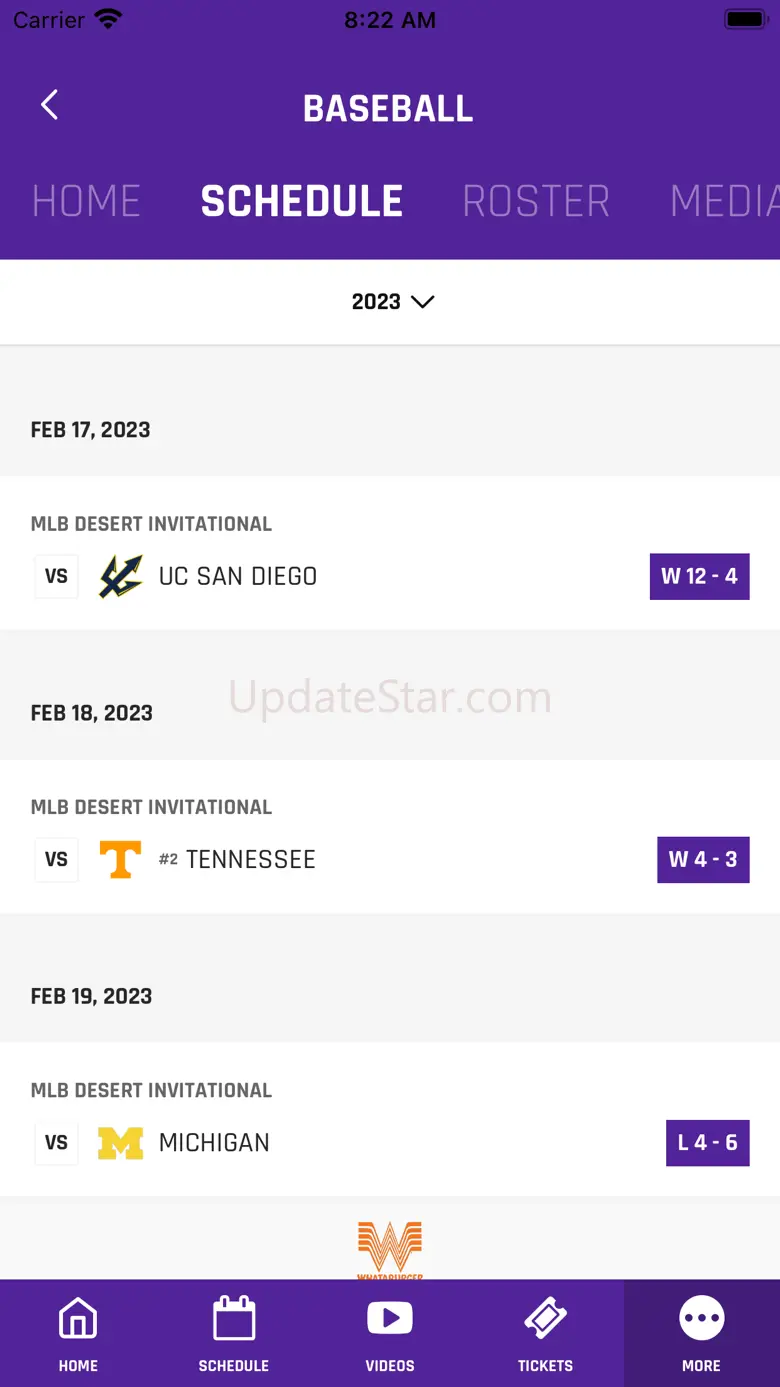Select the top Schedule tab
Viewport: 780px width, 1387px height.
(302, 201)
